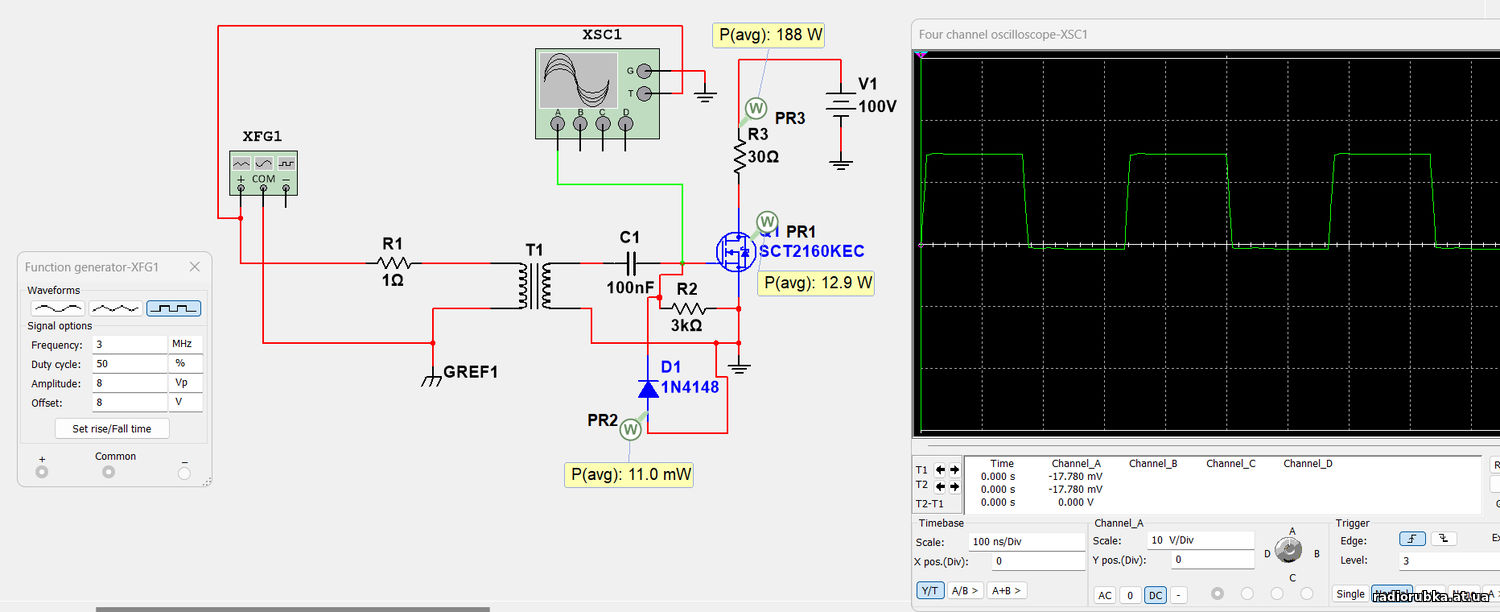Move cursor T2 right with arrow
Viewport: 1500px width, 612px height.
pos(954,485)
